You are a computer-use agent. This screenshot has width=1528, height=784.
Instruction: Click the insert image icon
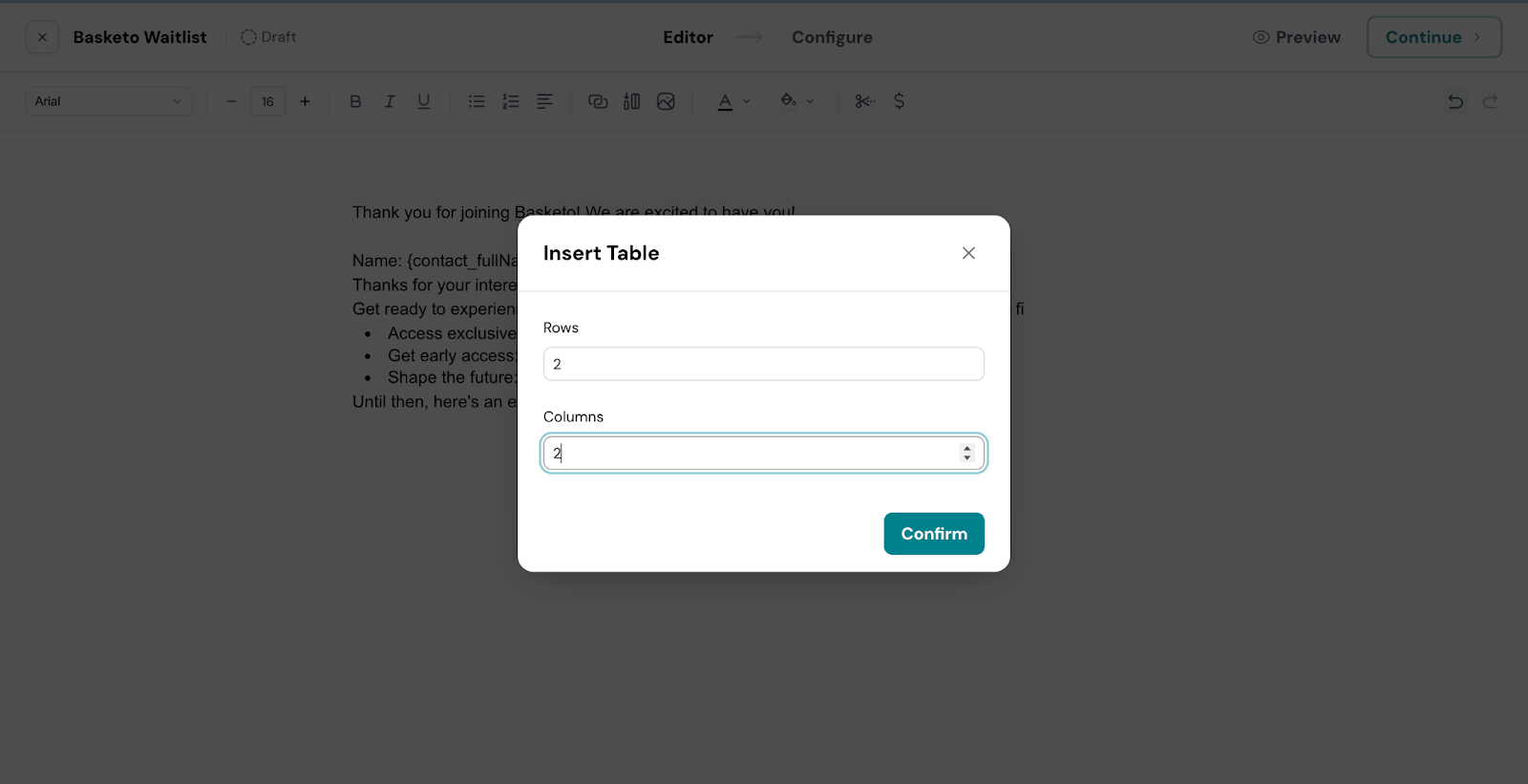pyautogui.click(x=666, y=101)
